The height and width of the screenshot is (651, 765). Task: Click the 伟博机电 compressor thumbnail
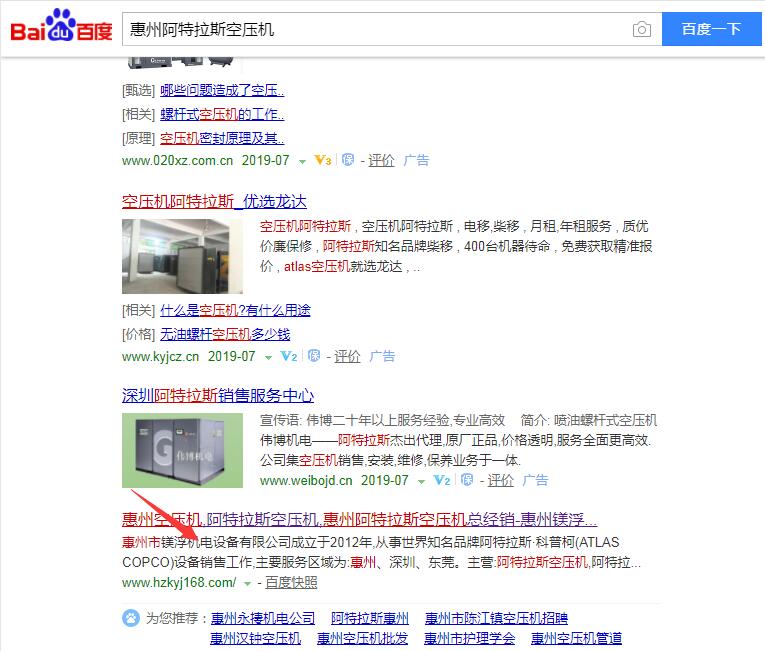pyautogui.click(x=182, y=450)
